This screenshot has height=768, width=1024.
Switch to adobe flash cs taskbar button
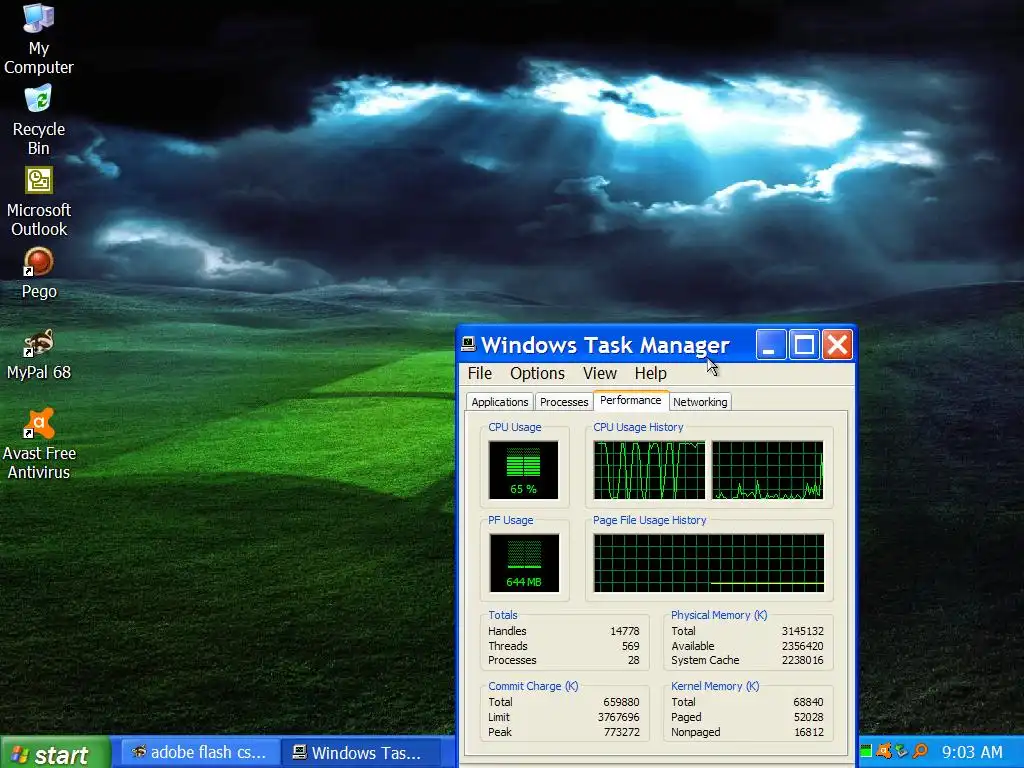200,753
